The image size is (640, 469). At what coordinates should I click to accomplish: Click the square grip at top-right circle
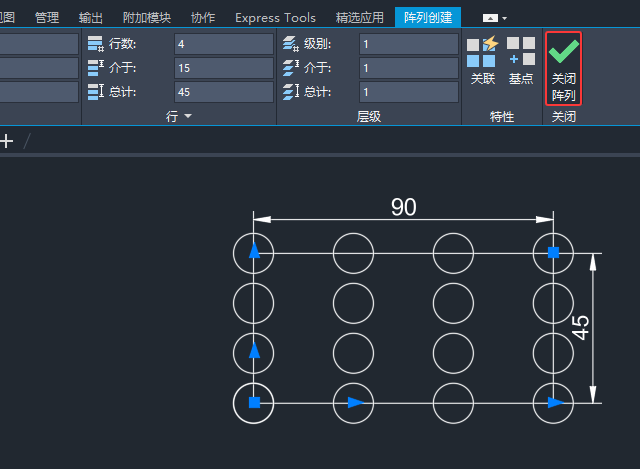coord(553,252)
